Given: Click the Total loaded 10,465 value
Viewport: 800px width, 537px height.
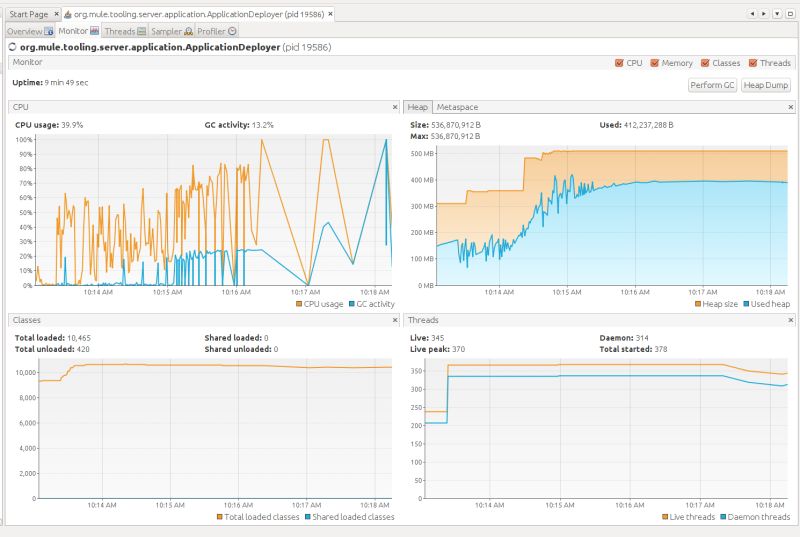Looking at the screenshot, I should [79, 338].
